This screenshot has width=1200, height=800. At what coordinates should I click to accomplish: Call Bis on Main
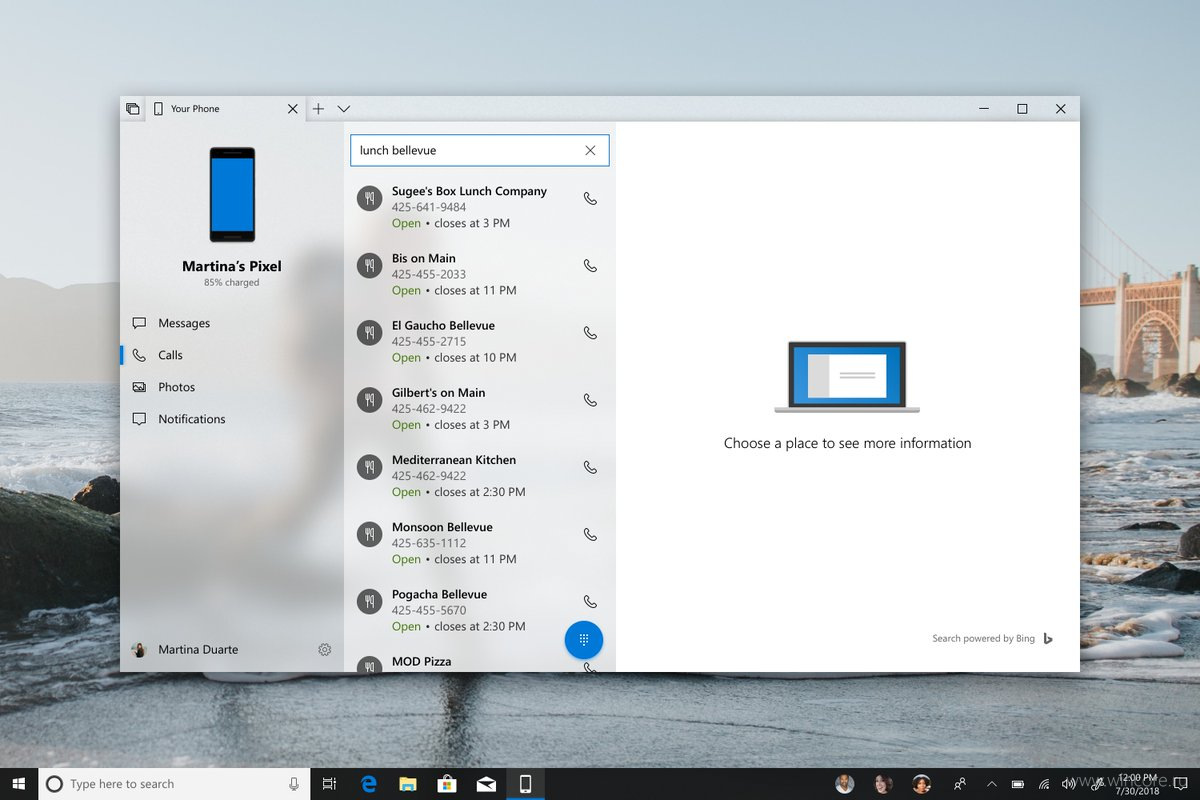[x=590, y=266]
